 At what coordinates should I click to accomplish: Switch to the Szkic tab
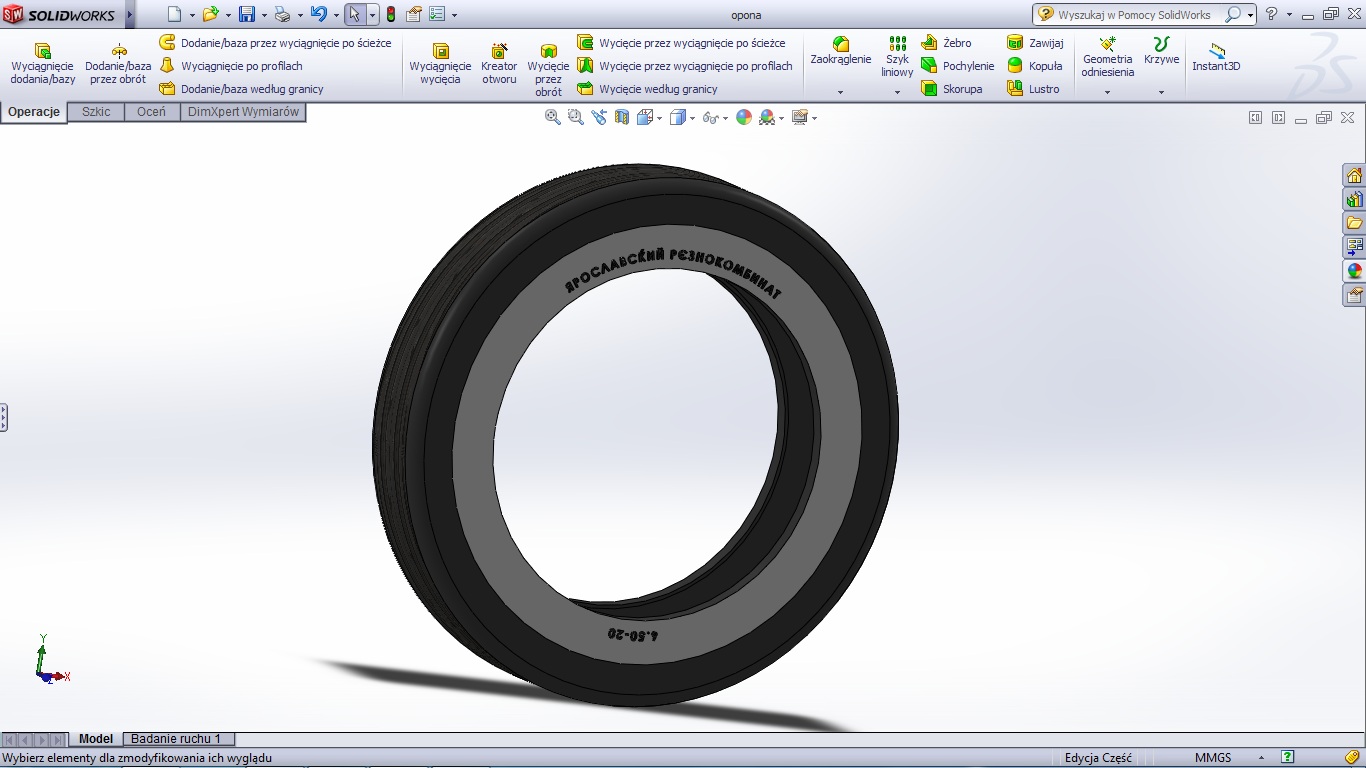(96, 112)
